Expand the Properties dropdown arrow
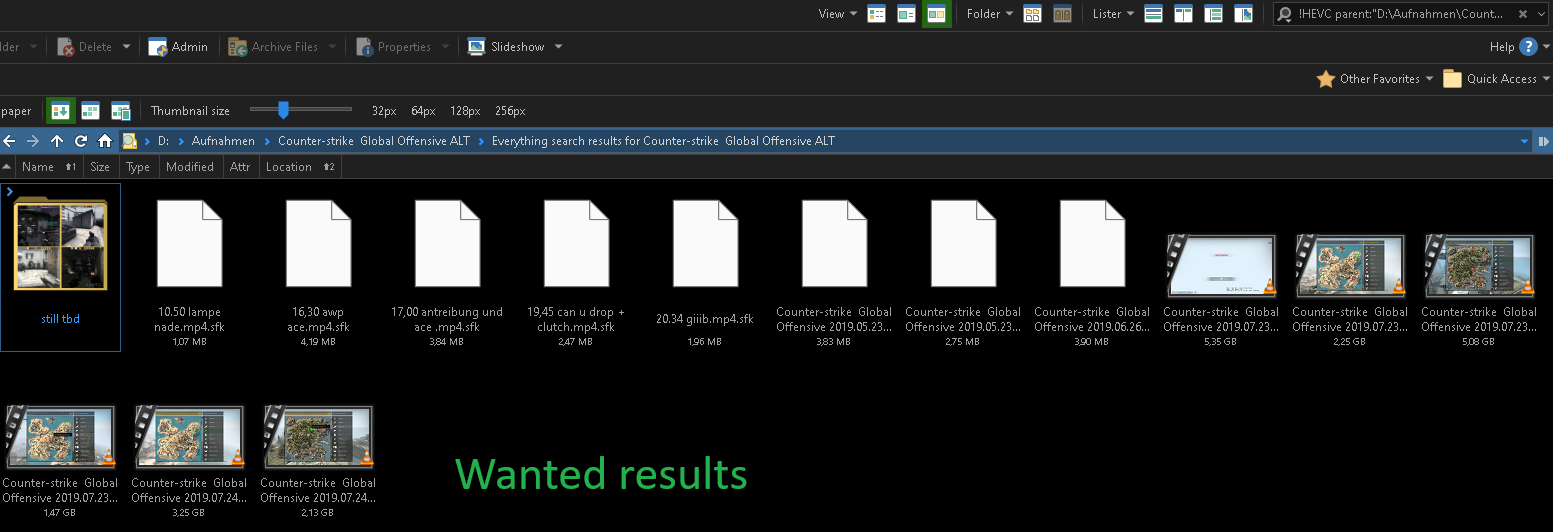This screenshot has width=1553, height=532. tap(445, 47)
